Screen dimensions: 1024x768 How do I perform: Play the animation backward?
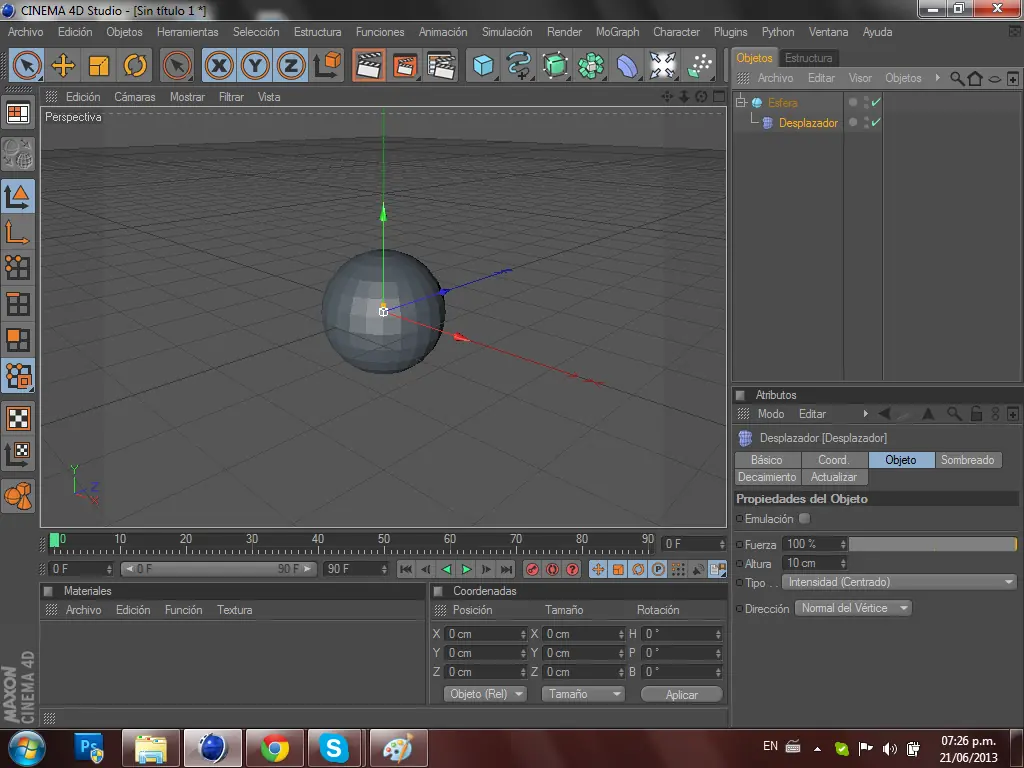446,569
